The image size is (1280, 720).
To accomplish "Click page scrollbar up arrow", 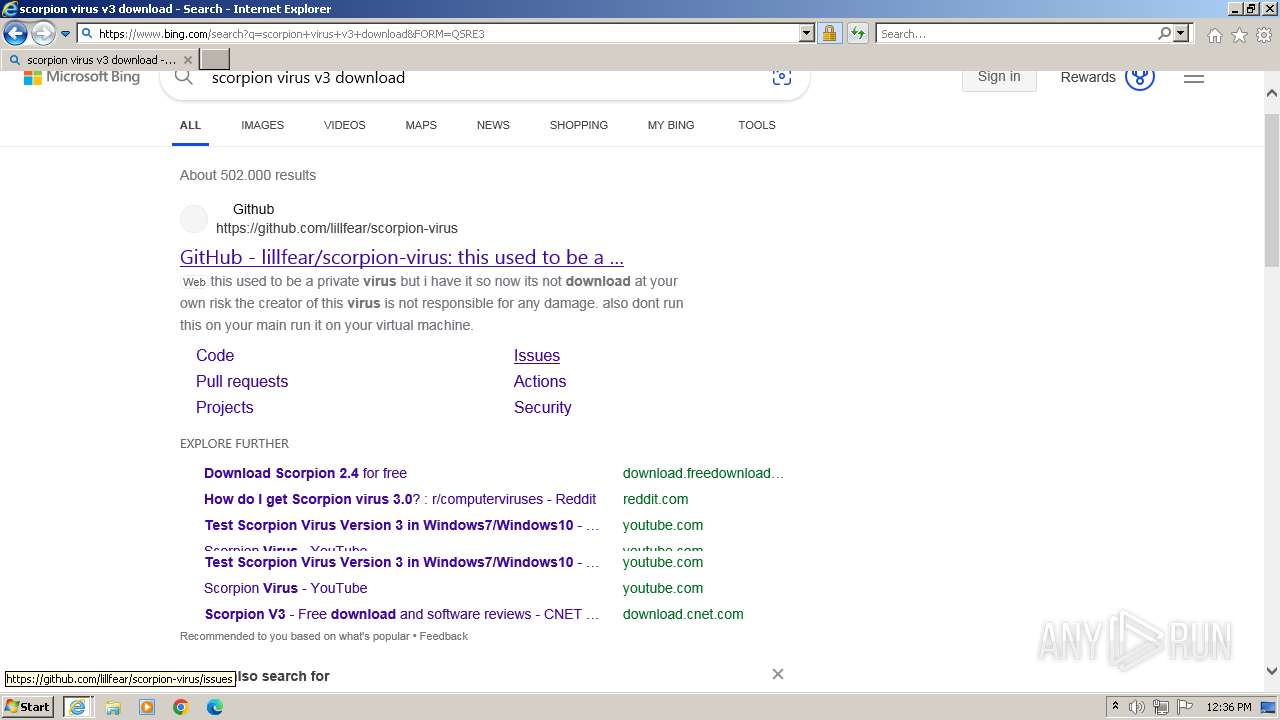I will [x=1272, y=93].
